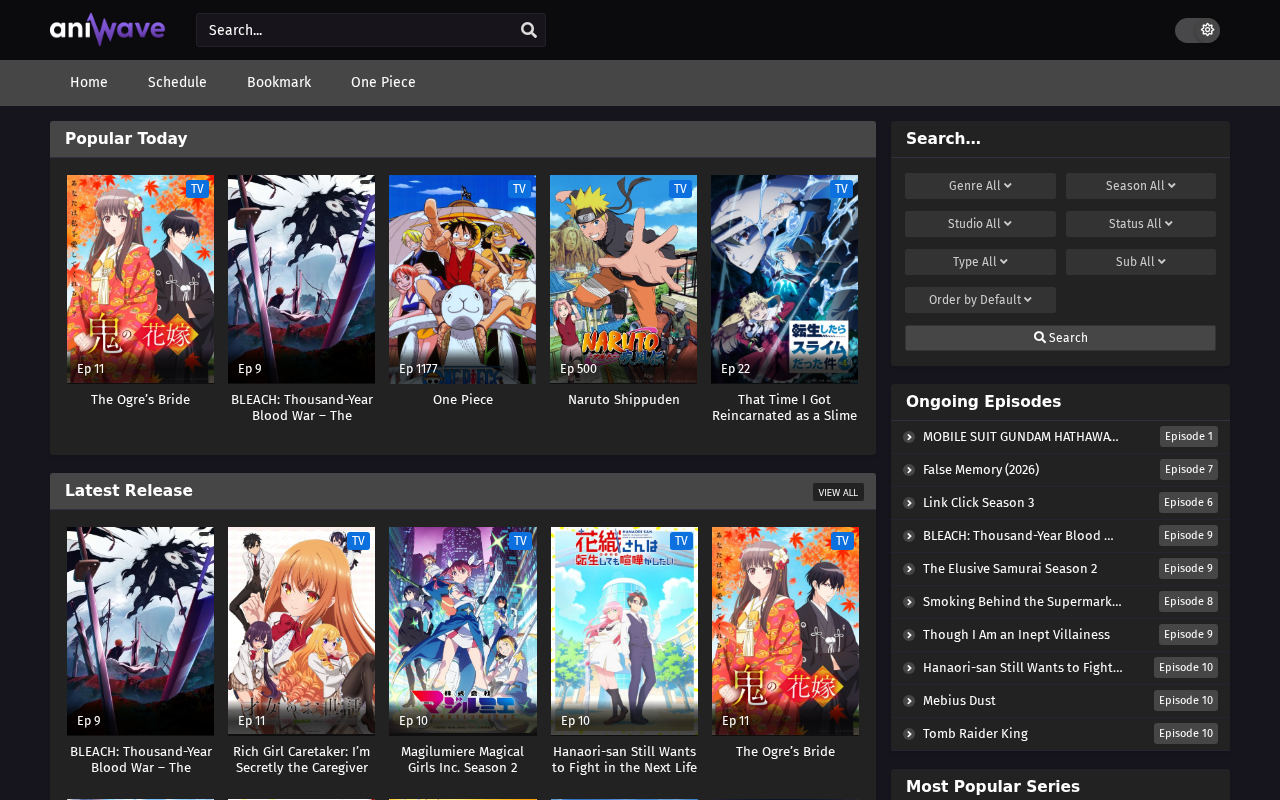Viewport: 1280px width, 800px height.
Task: Expand the Genre All dropdown
Action: click(x=980, y=186)
